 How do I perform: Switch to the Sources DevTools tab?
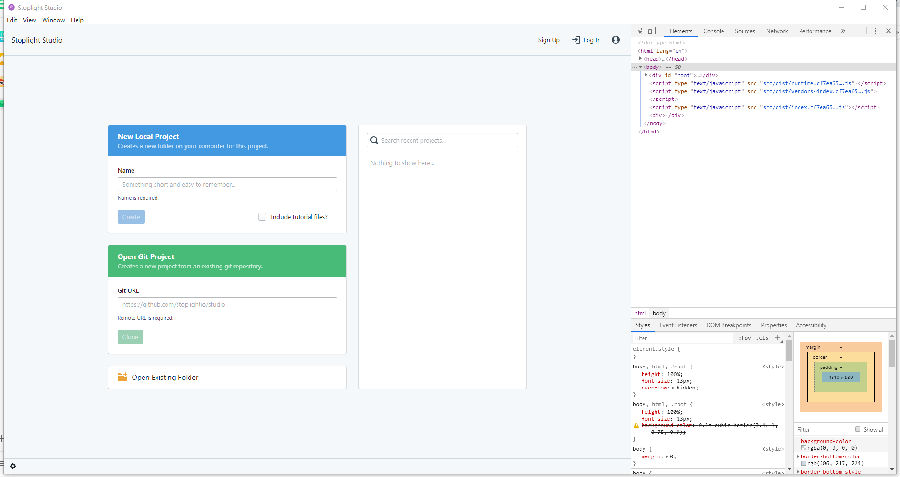click(745, 30)
